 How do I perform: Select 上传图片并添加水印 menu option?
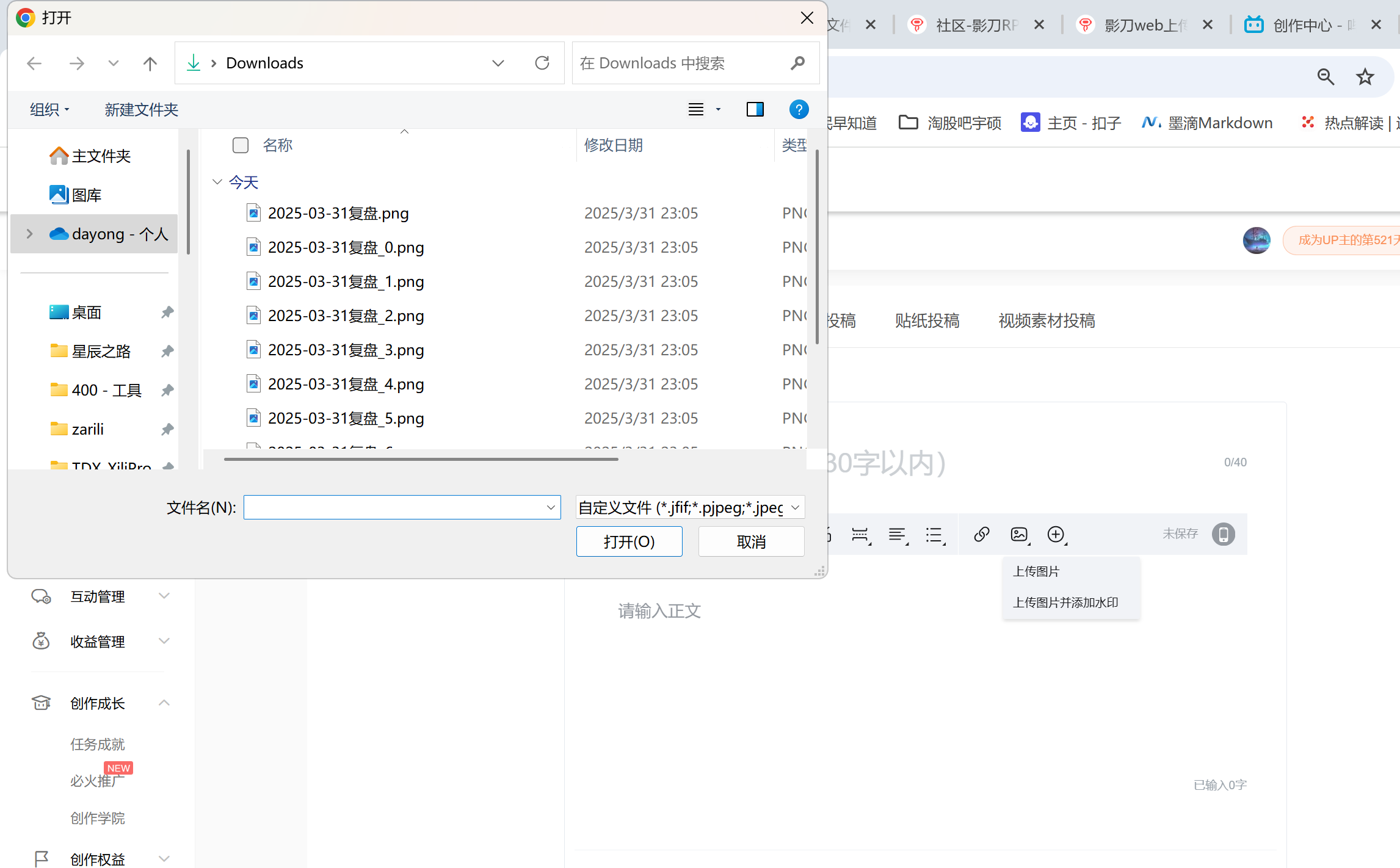click(x=1065, y=602)
